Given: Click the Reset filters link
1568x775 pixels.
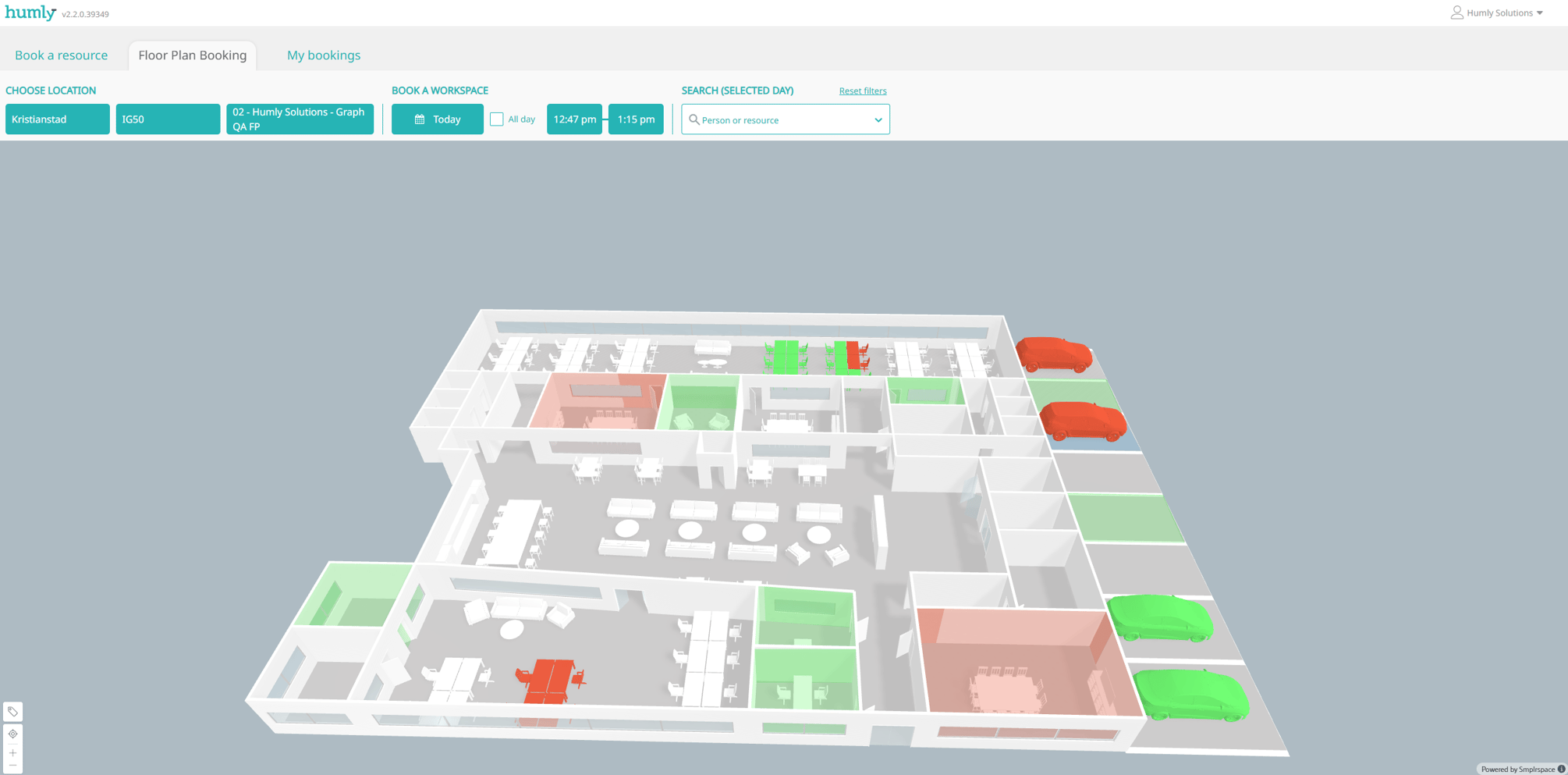Looking at the screenshot, I should tap(863, 91).
